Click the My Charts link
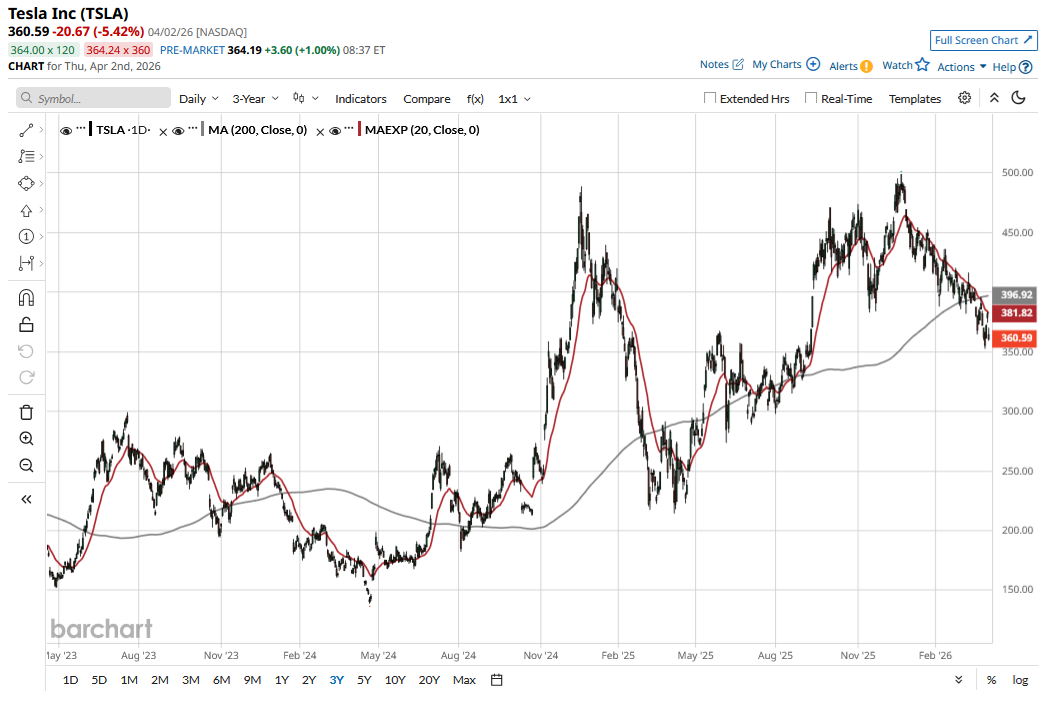Screen dimensions: 1050x705 [777, 64]
